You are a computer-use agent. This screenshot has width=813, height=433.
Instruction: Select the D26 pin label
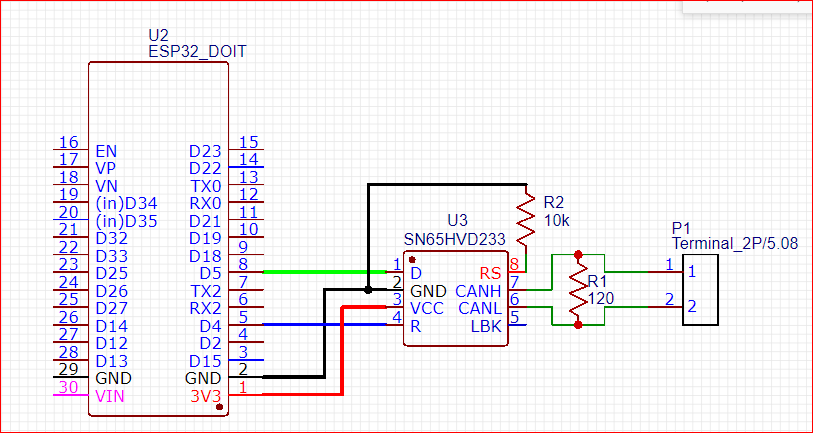click(x=110, y=291)
